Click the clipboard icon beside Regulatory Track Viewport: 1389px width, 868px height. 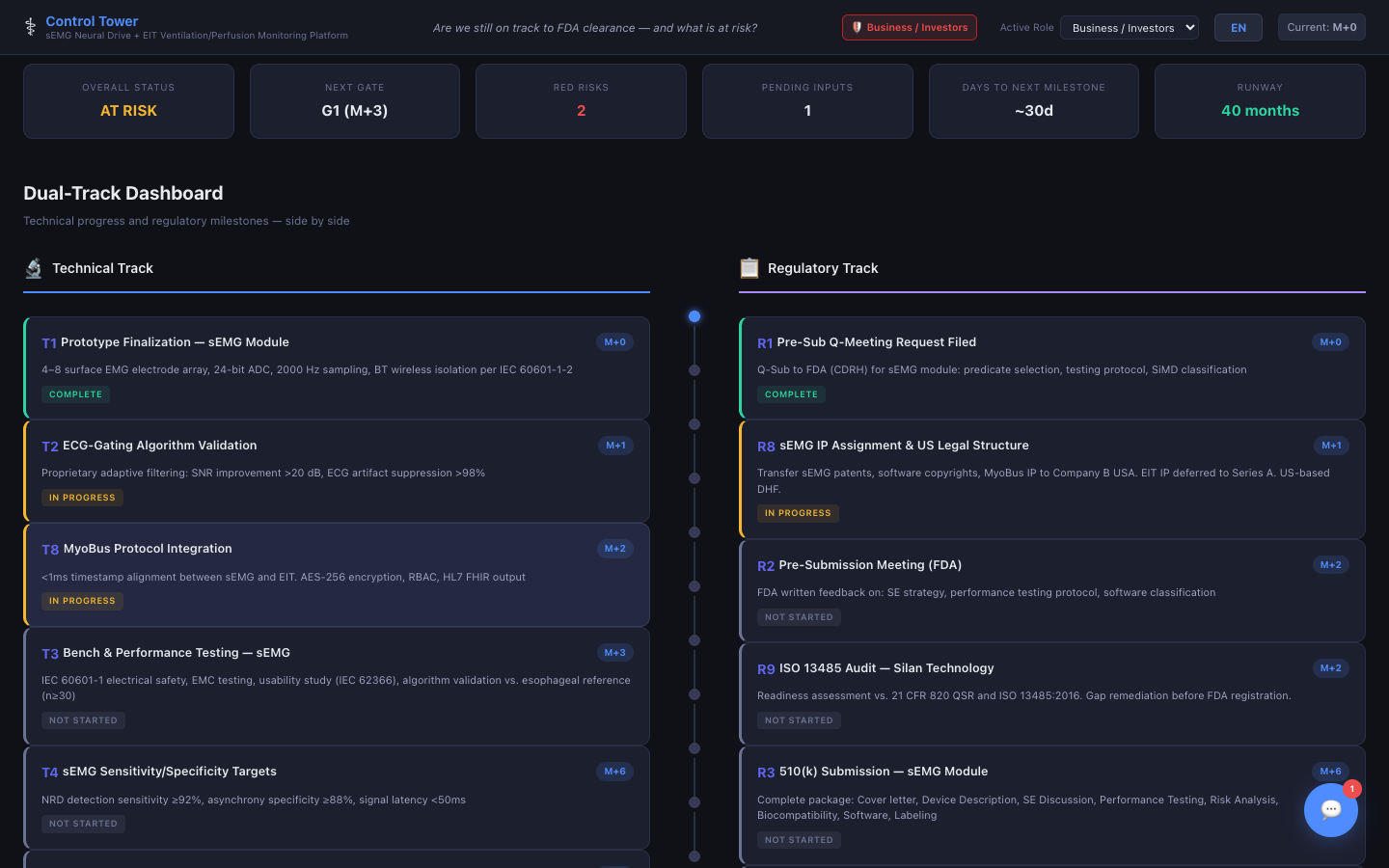click(749, 268)
